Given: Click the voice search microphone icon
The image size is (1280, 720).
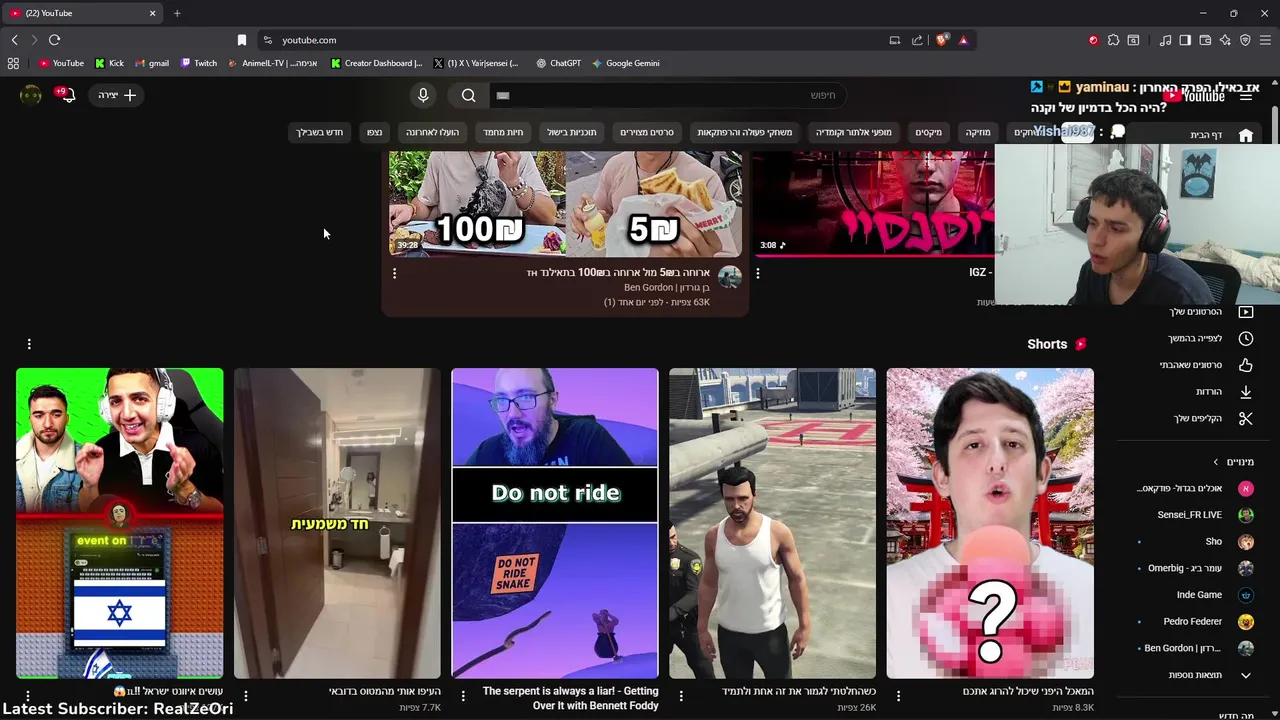Looking at the screenshot, I should click(x=423, y=95).
